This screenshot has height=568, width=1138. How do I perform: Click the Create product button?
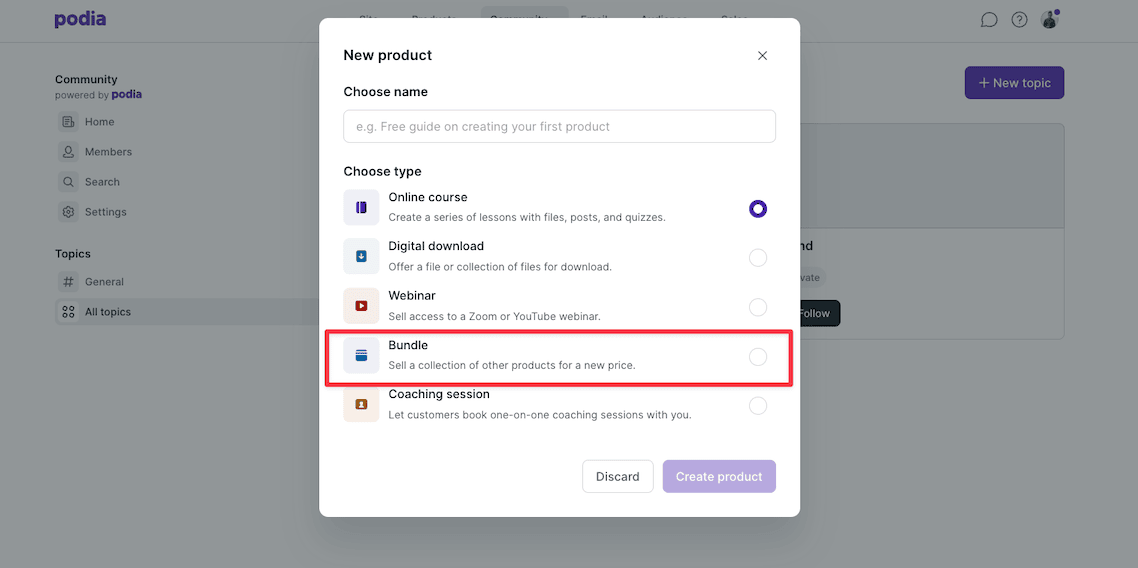(719, 477)
